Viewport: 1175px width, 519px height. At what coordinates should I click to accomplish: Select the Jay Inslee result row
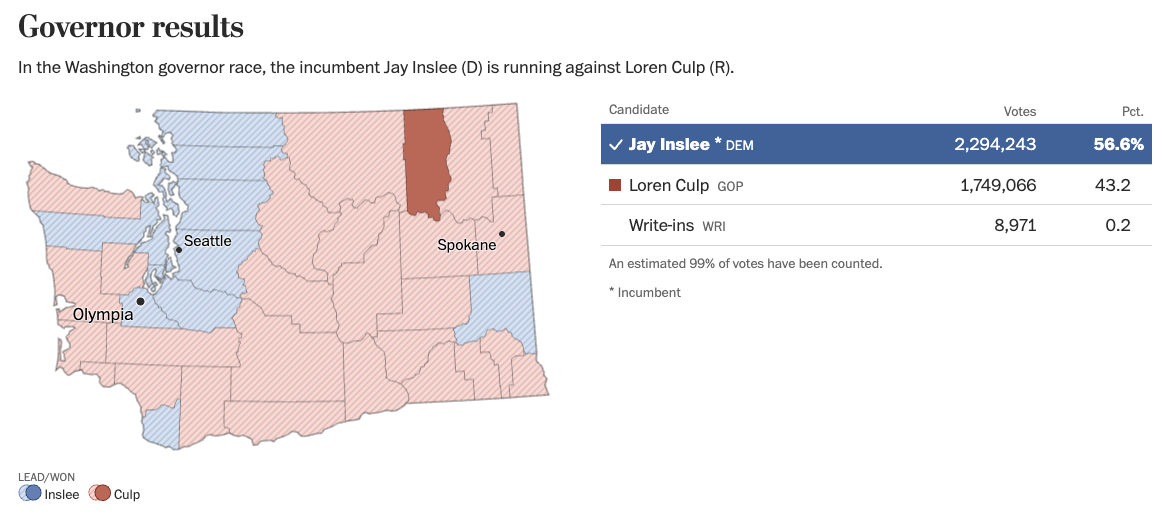coord(876,145)
